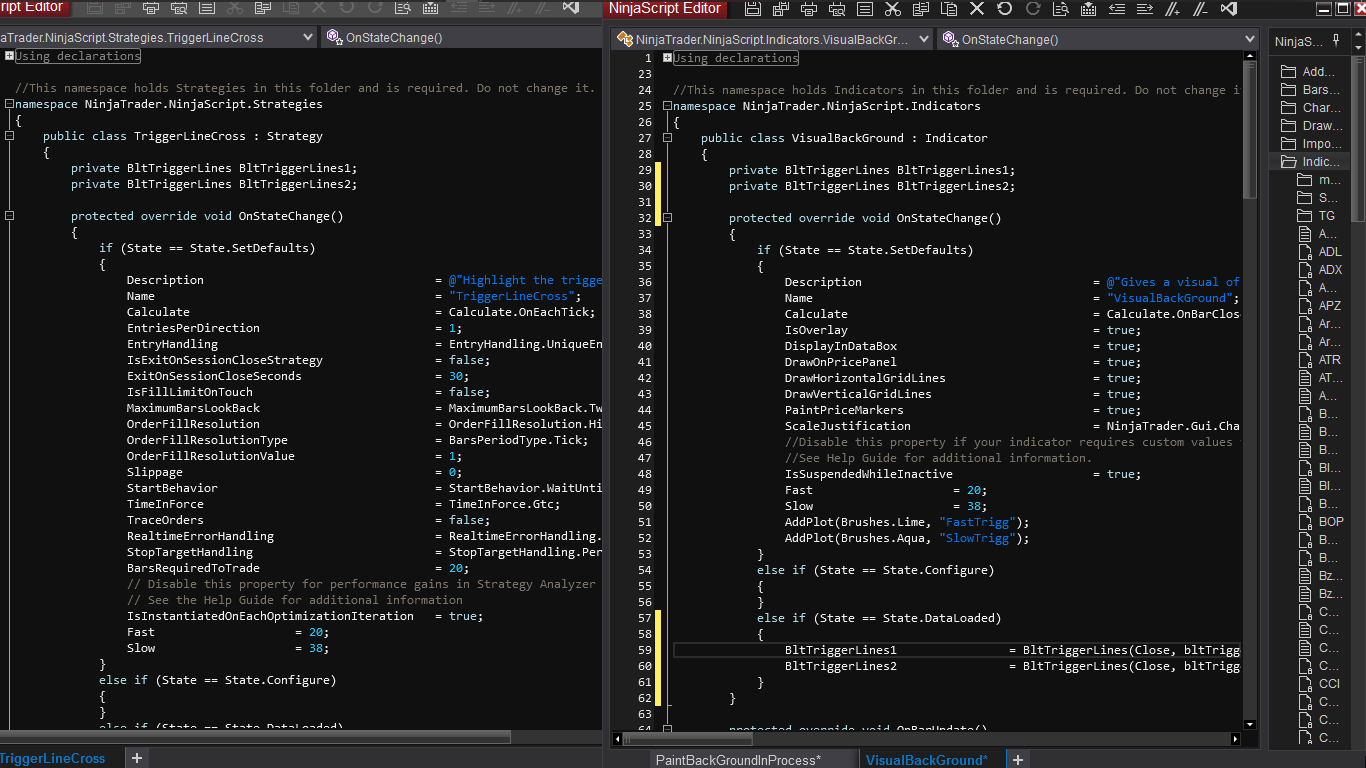Click the Visual Studio icon in right toolbar
The image size is (1366, 768).
point(1229,9)
